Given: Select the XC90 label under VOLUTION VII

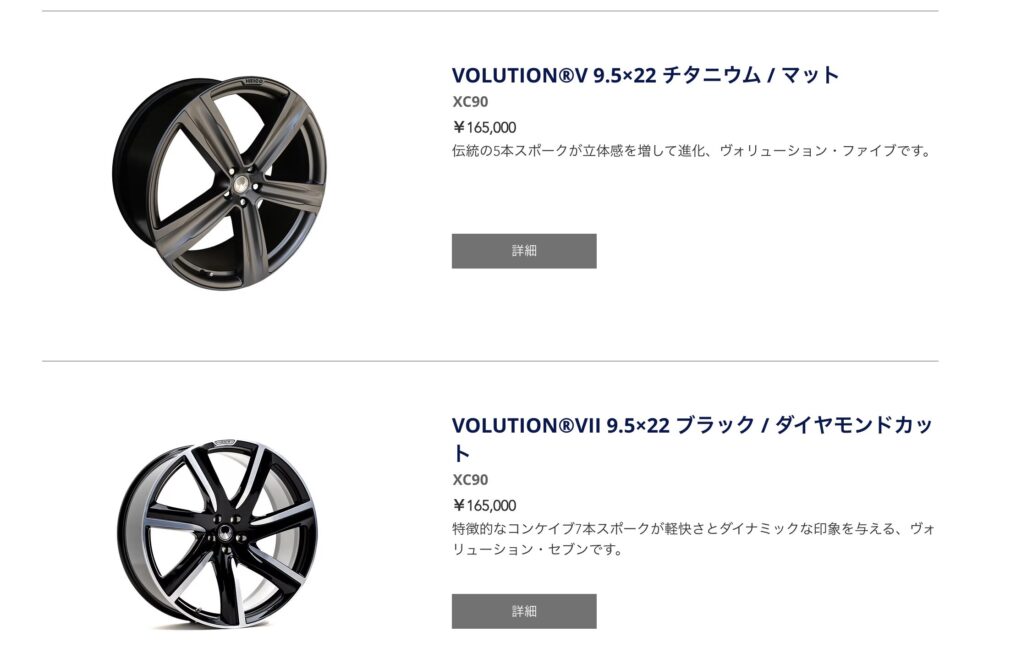Looking at the screenshot, I should [470, 480].
